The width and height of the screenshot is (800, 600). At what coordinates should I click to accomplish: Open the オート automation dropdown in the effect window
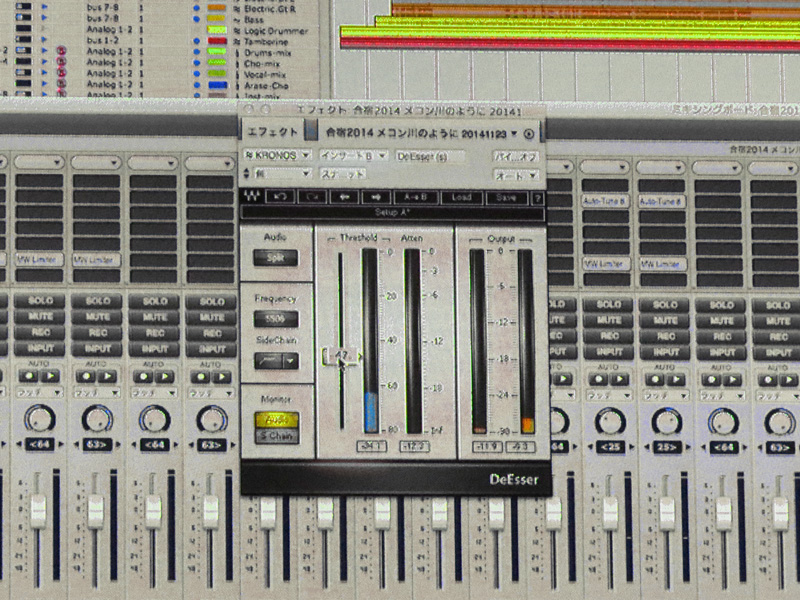(x=516, y=176)
